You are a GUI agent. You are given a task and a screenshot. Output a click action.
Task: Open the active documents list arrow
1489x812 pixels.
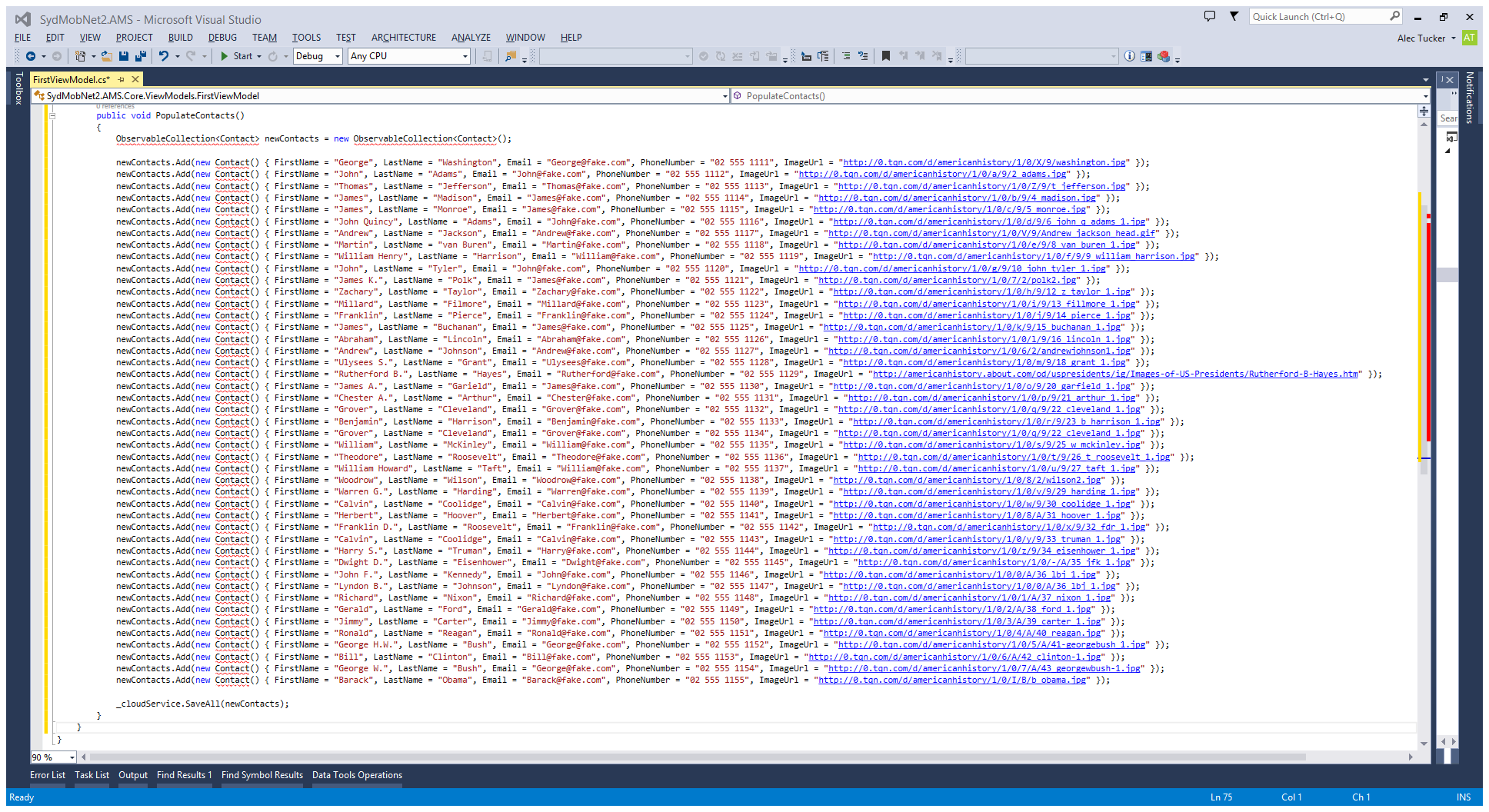(x=1426, y=79)
